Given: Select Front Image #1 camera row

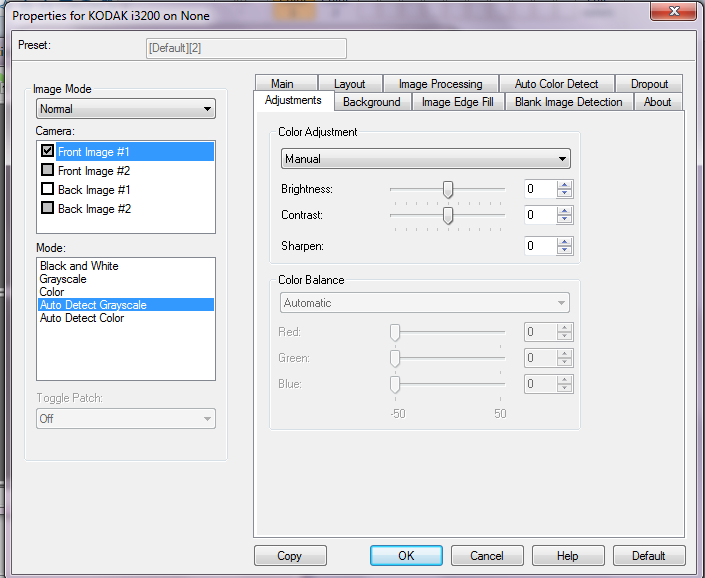Looking at the screenshot, I should click(x=135, y=151).
